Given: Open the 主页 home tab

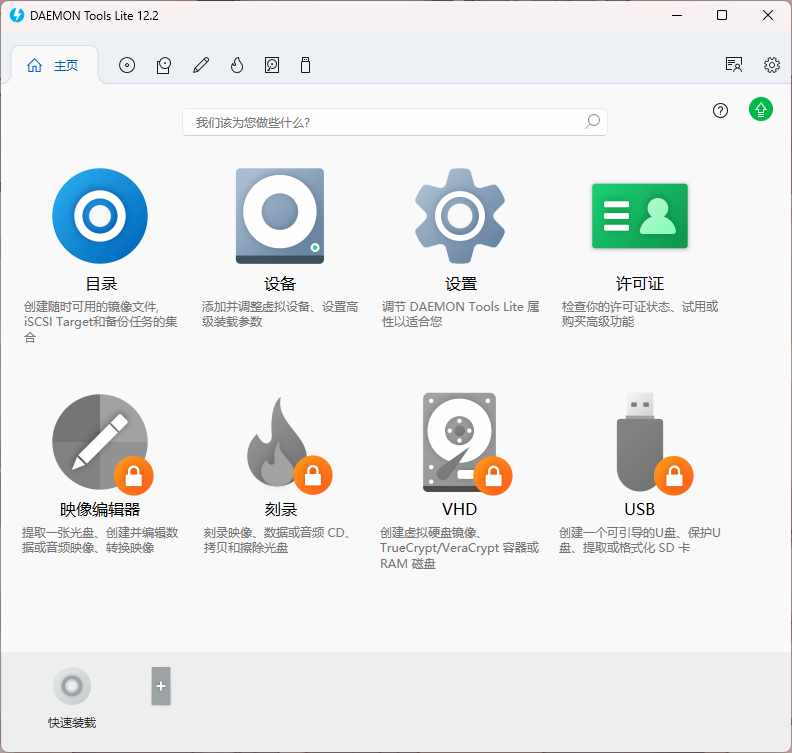Looking at the screenshot, I should [x=53, y=65].
